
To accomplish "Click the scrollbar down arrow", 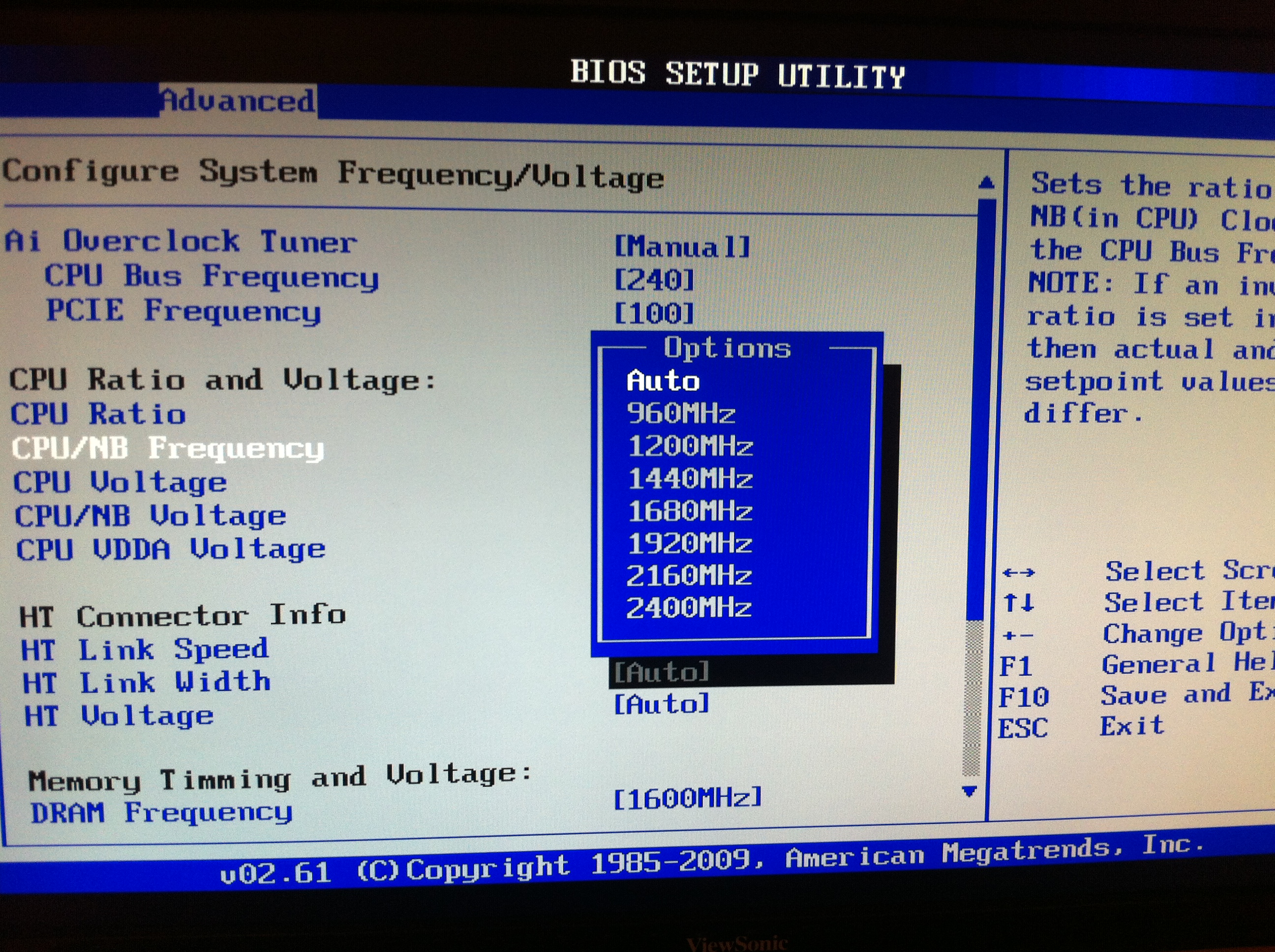I will (x=970, y=791).
